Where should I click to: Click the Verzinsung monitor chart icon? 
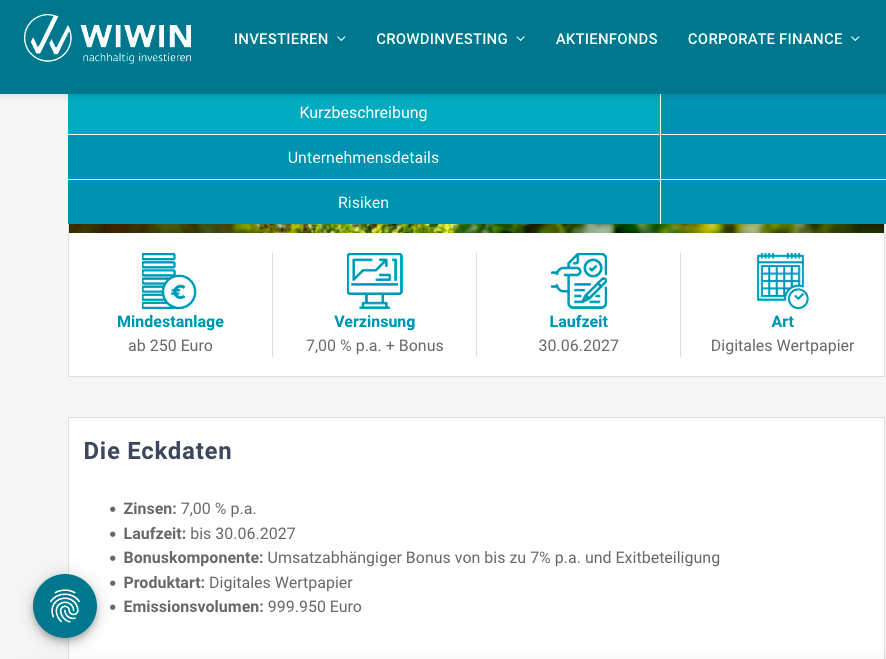click(x=375, y=281)
